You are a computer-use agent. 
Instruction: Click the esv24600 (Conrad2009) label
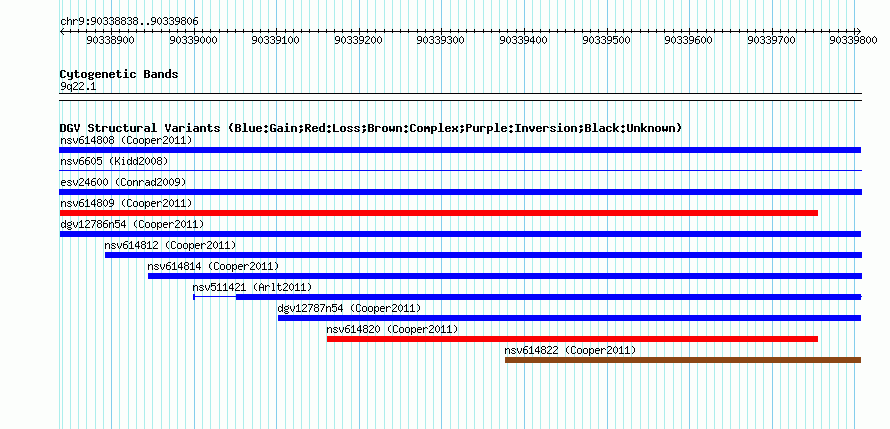[123, 182]
